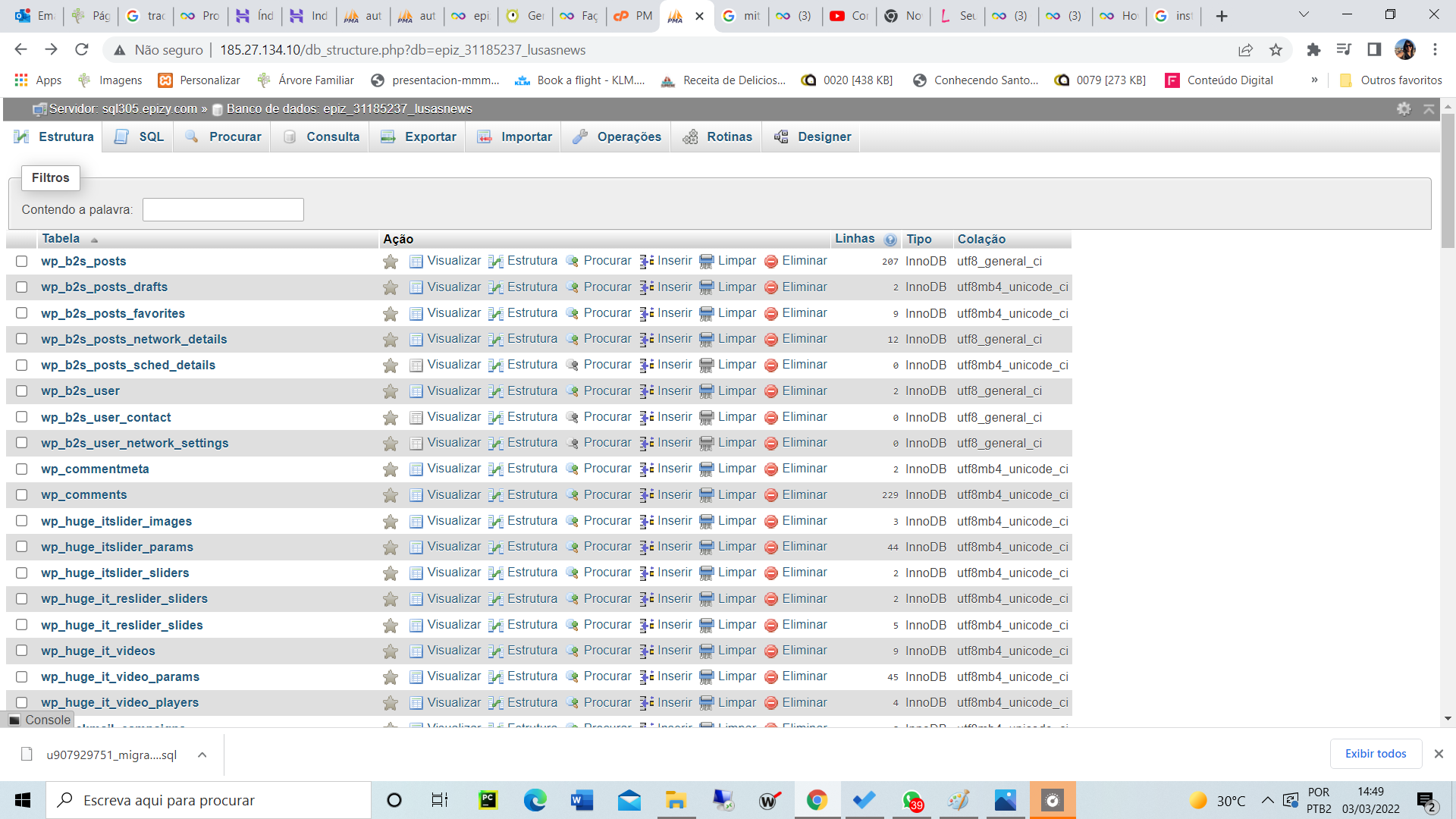Click the Linhas help question icon
The image size is (1456, 819).
(890, 240)
